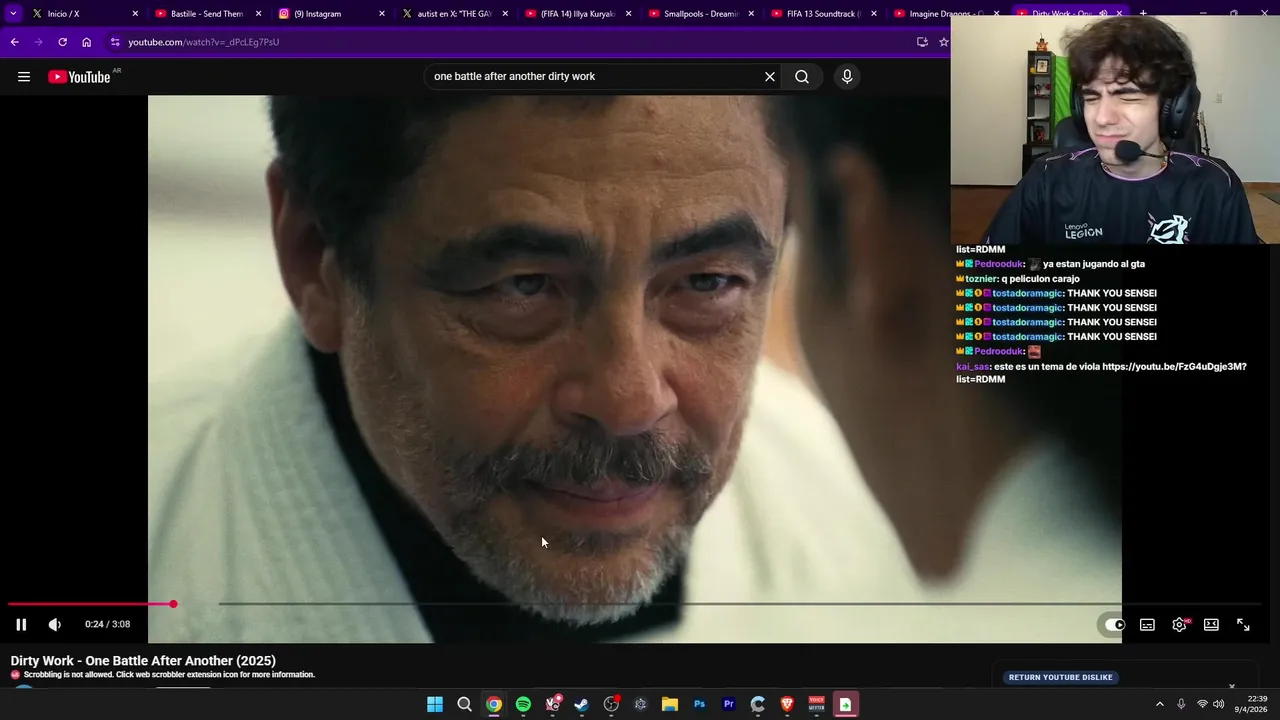1280x720 pixels.
Task: Open the volume control in system tray
Action: [x=1218, y=704]
